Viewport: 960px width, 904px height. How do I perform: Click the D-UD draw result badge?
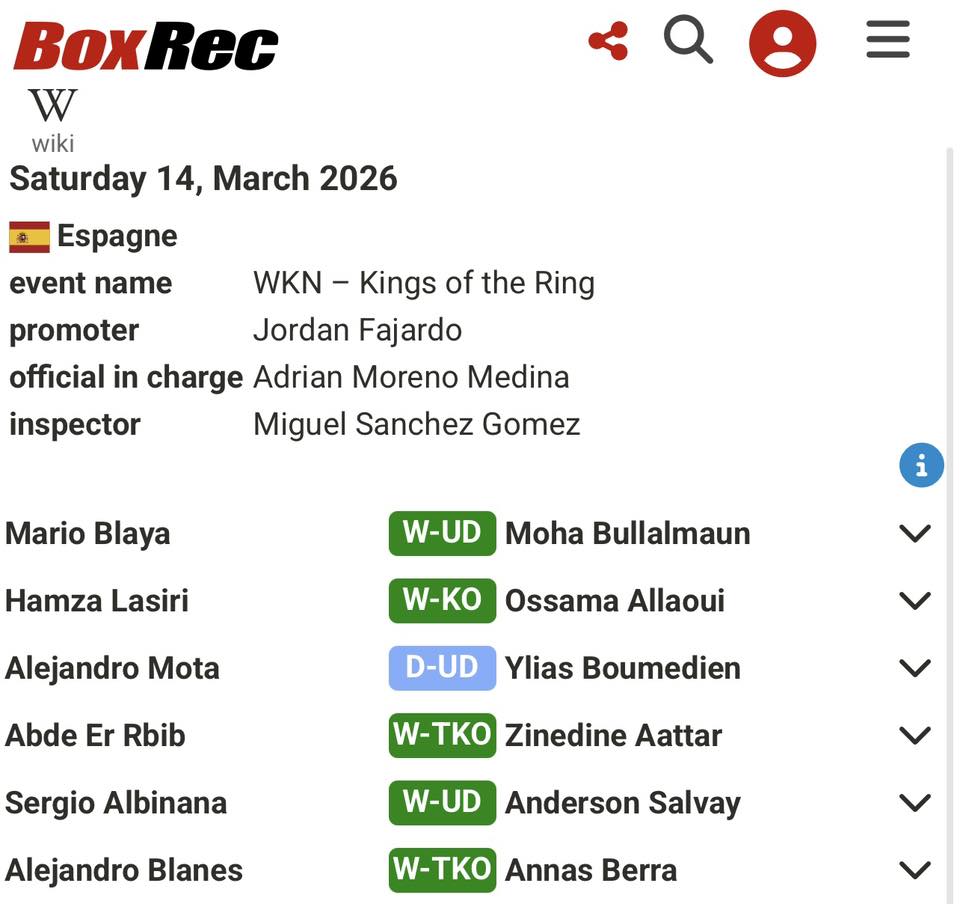442,667
